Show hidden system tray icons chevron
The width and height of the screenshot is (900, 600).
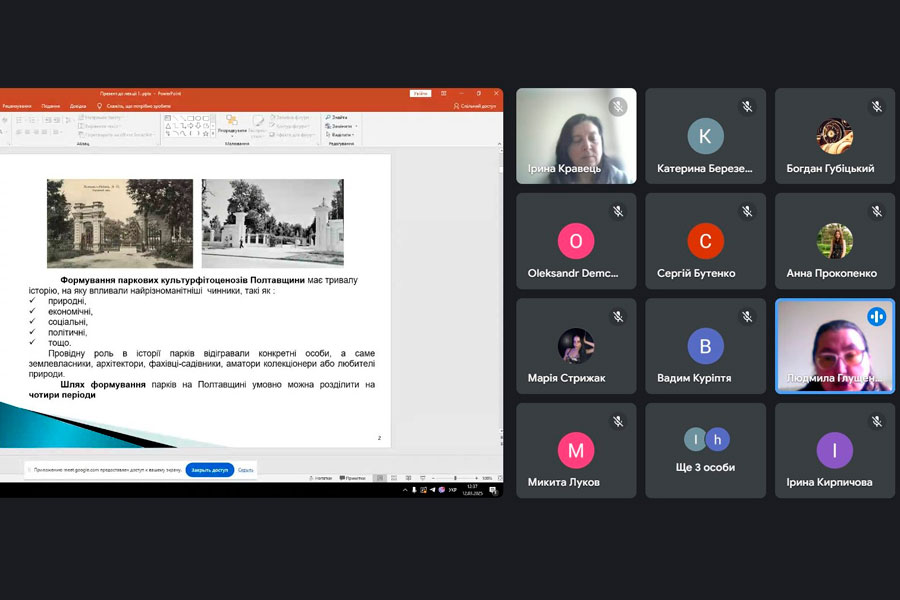coord(404,491)
